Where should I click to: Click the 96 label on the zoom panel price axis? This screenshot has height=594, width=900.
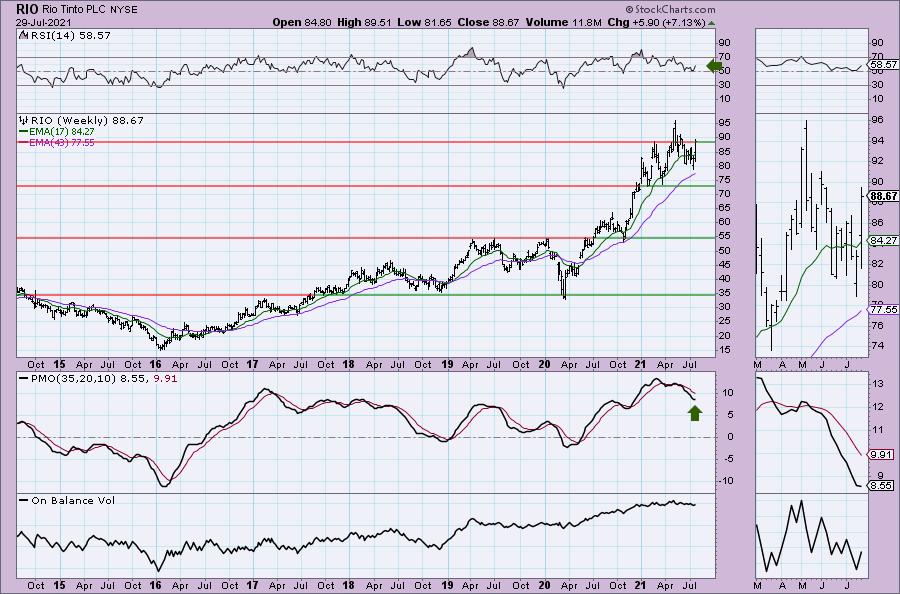tap(877, 119)
